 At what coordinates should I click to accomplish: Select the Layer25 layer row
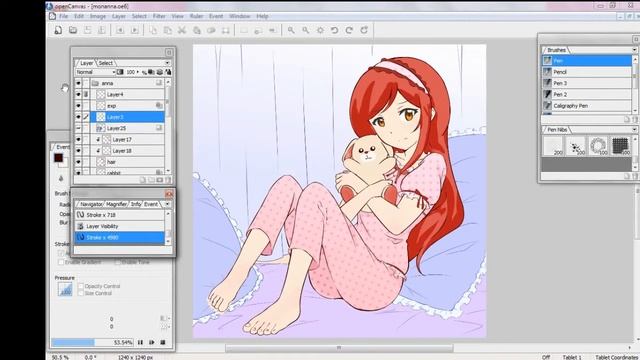(x=127, y=128)
